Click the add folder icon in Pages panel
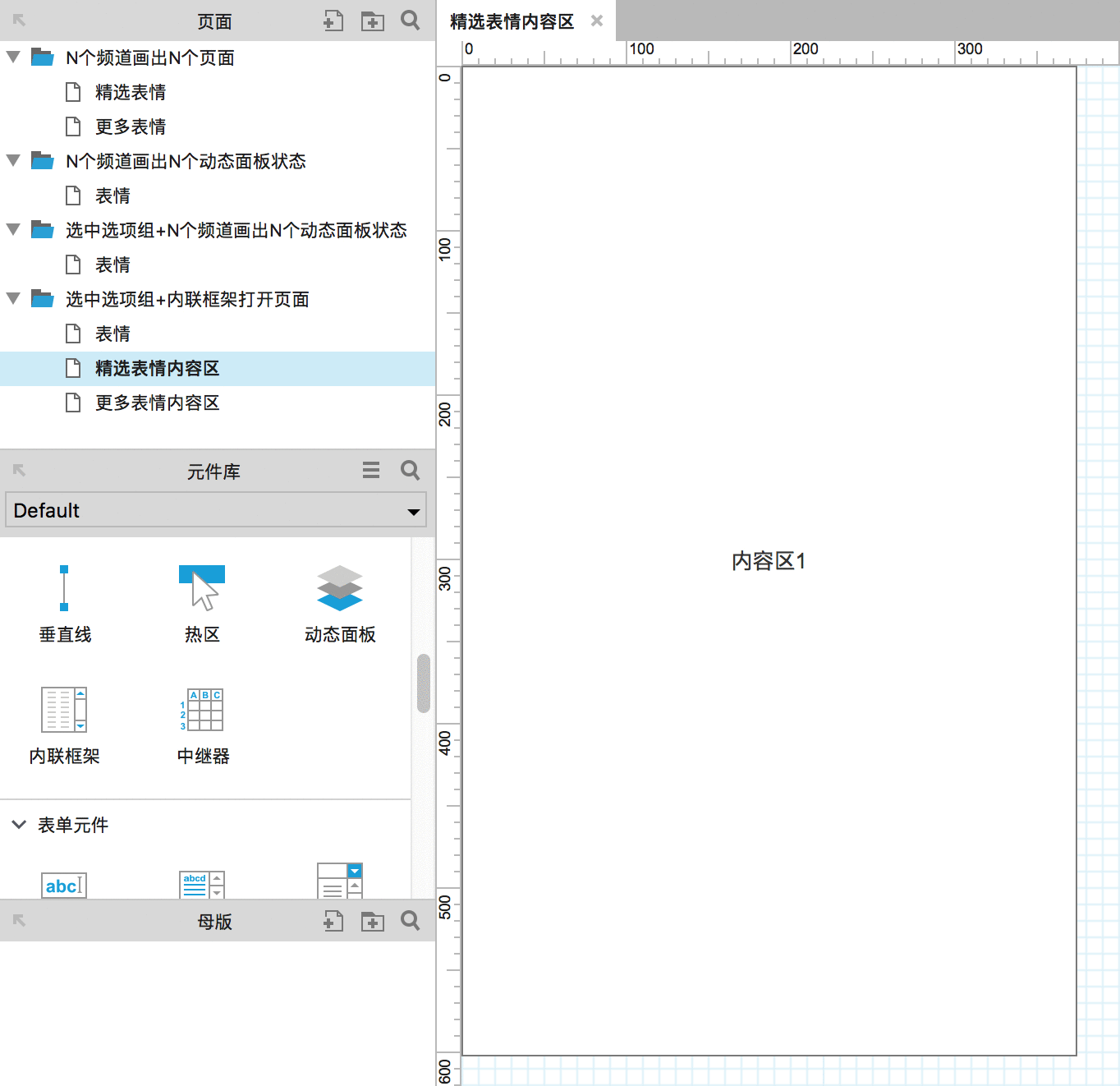This screenshot has height=1086, width=1120. (373, 21)
